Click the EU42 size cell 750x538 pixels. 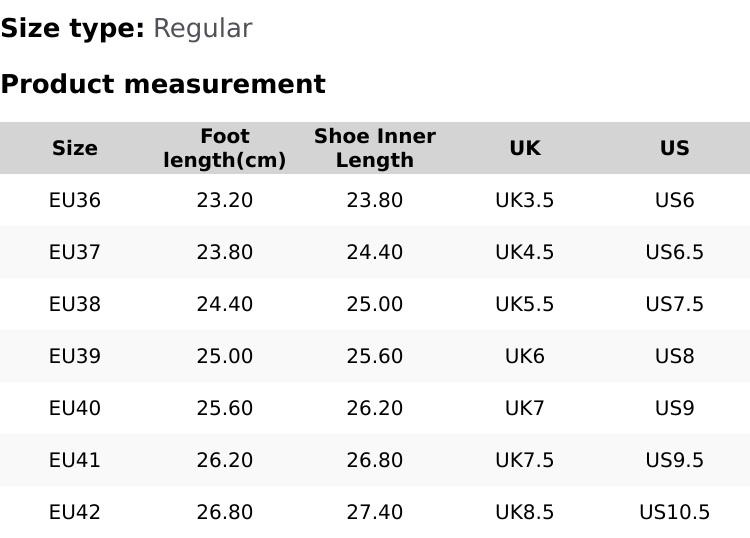point(75,512)
